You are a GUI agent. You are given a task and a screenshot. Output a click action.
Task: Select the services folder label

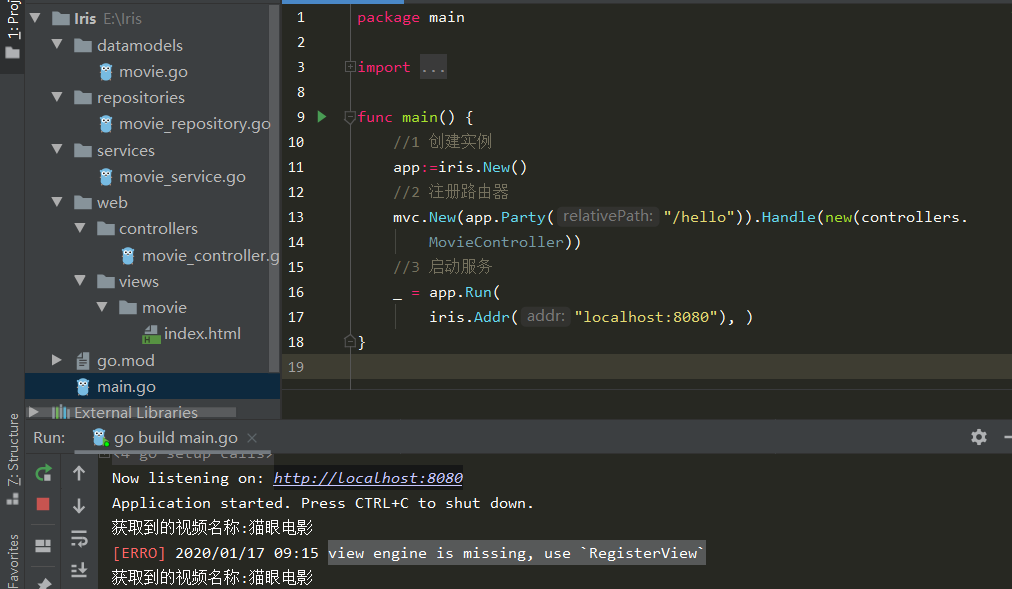pyautogui.click(x=126, y=151)
